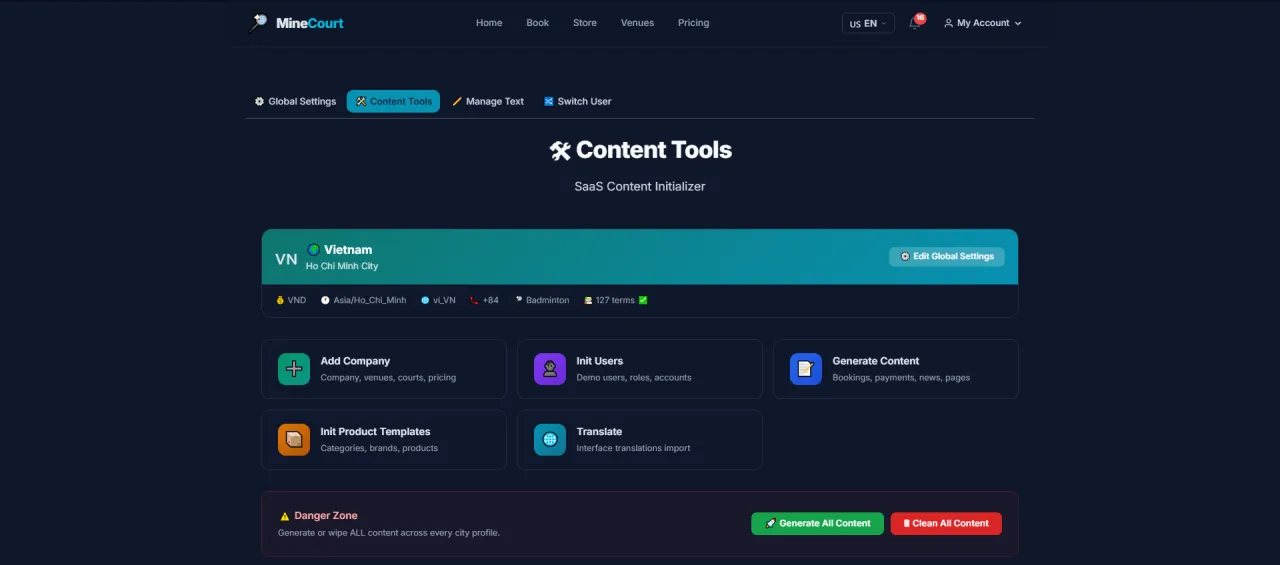Click the +84 dial code text

490,300
